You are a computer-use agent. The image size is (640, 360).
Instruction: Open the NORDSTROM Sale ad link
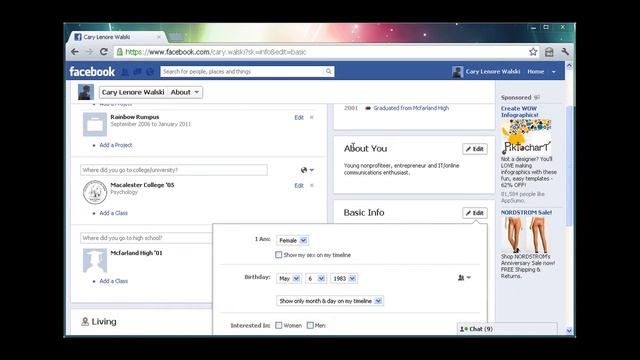pos(526,213)
